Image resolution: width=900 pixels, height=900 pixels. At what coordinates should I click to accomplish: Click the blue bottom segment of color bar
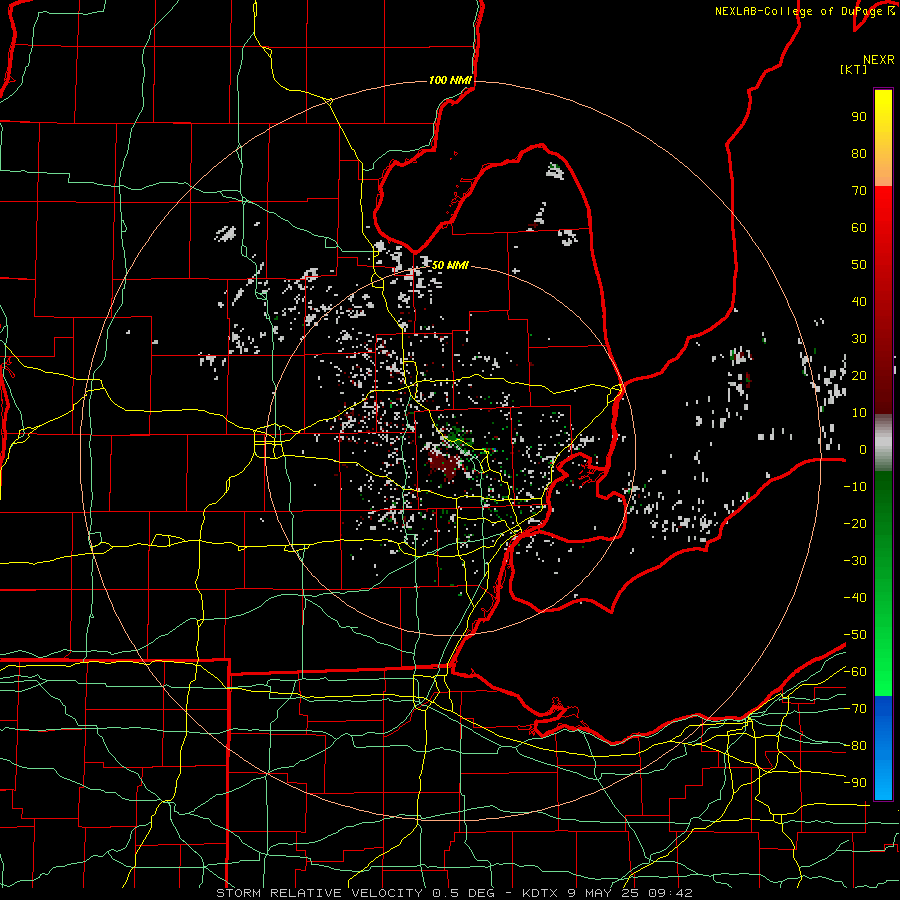883,747
